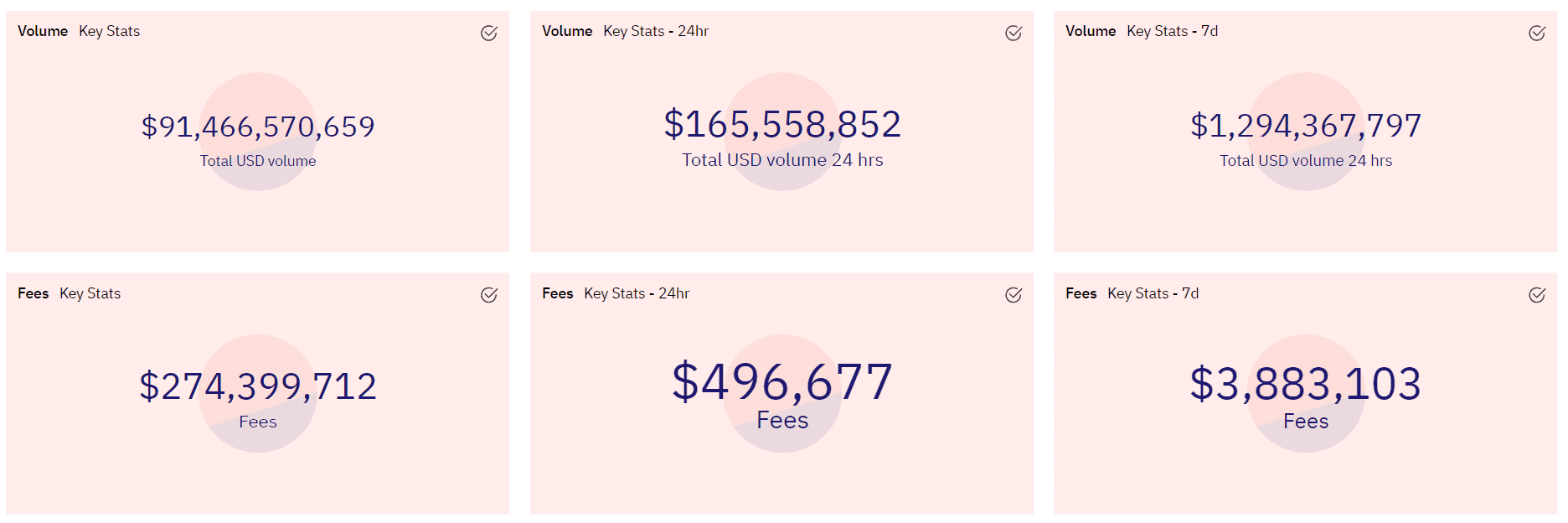Screen dimensions: 1568x523
Task: Open the 'Volume Key Stats - 24hr' title
Action: tap(625, 31)
